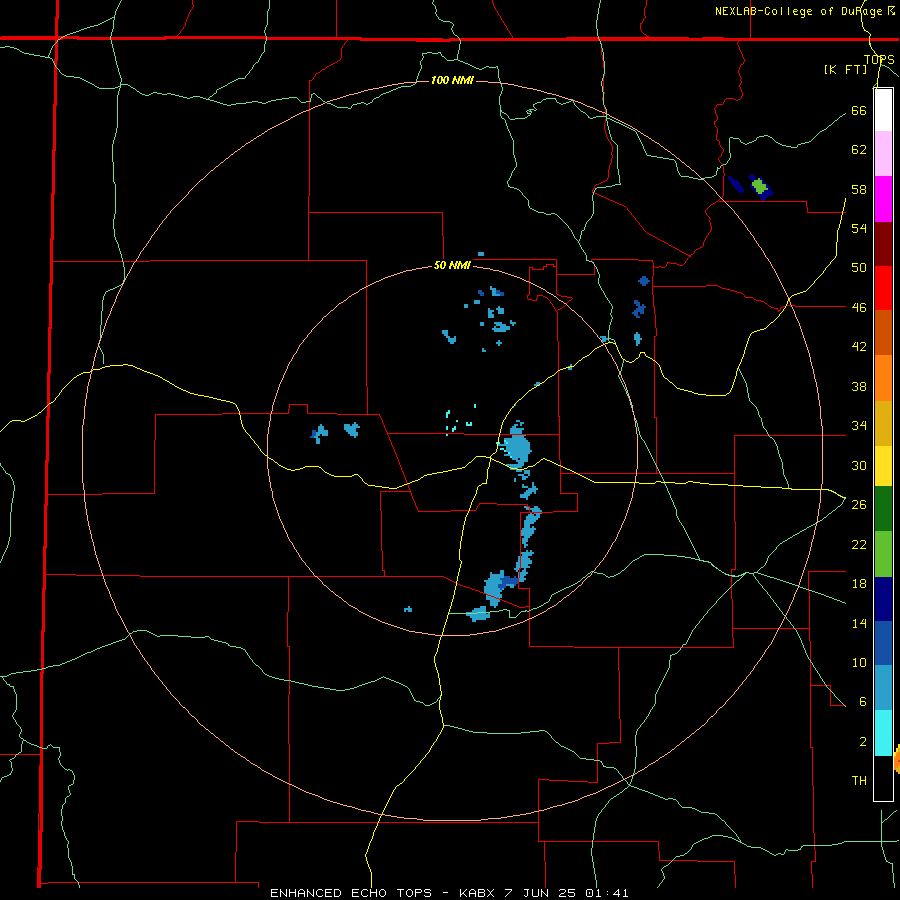Click the 'TOPS' legend title
Image resolution: width=900 pixels, height=900 pixels.
pyautogui.click(x=879, y=59)
